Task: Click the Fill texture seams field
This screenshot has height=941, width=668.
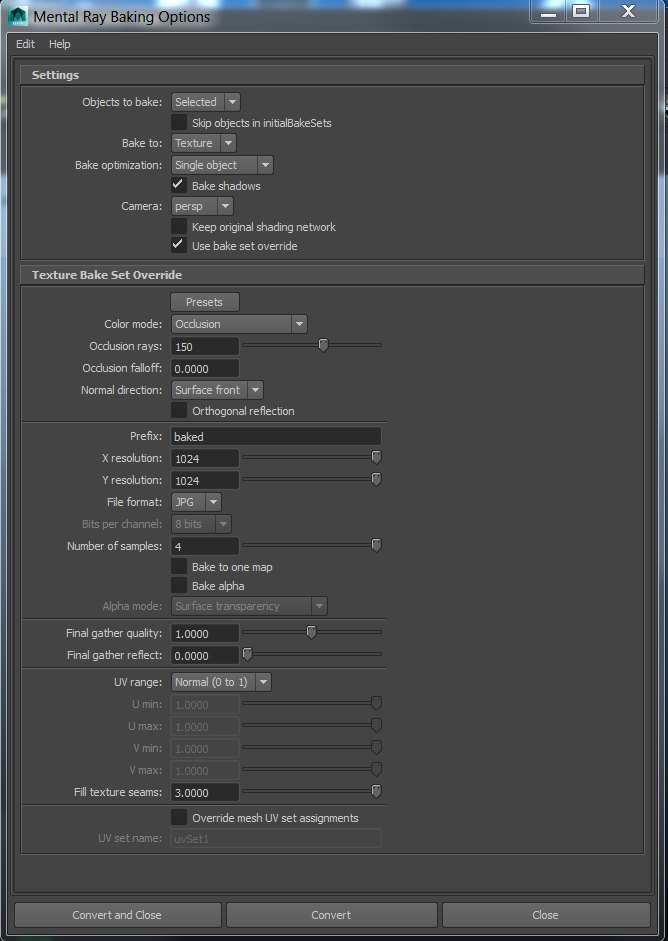Action: (205, 792)
